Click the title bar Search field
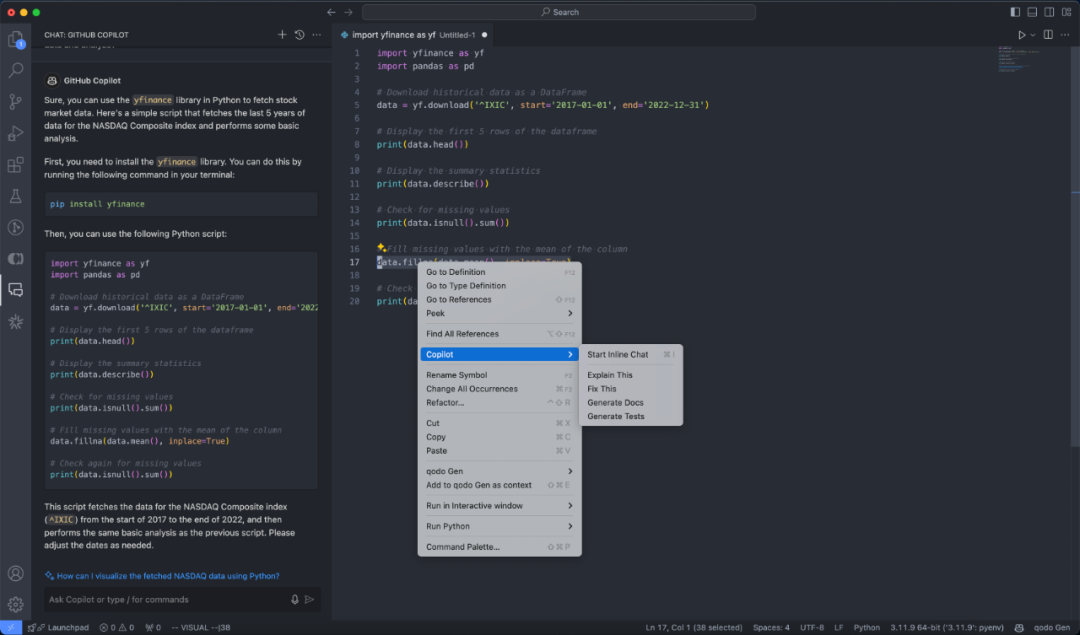 559,12
